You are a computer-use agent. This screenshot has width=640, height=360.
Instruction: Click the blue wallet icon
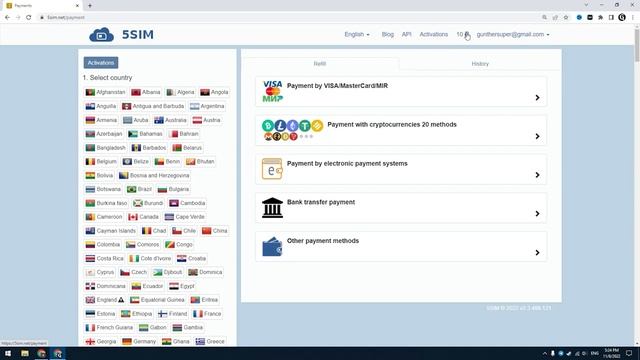click(x=272, y=247)
